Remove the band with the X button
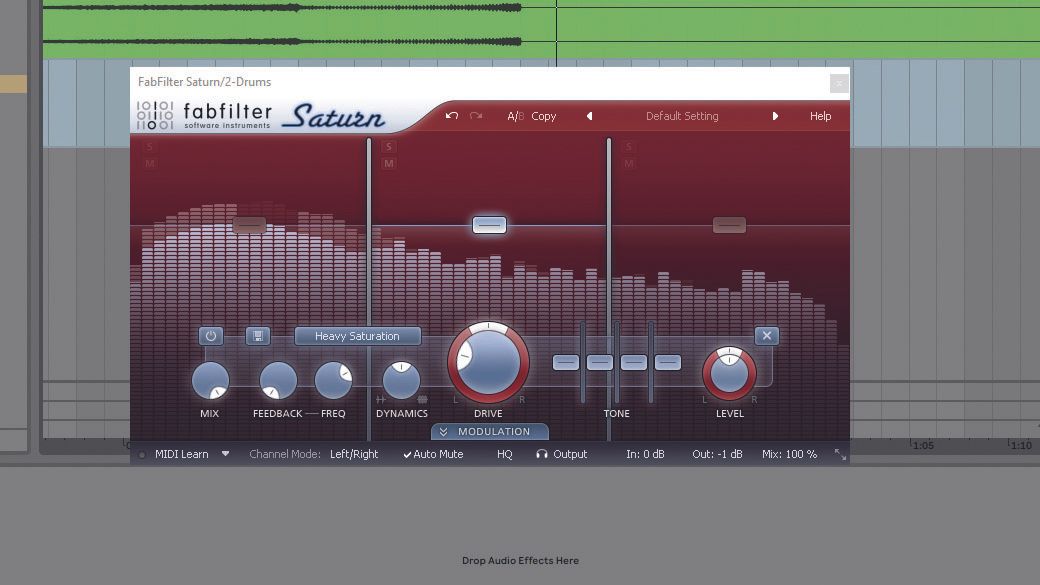This screenshot has width=1040, height=585. pyautogui.click(x=767, y=336)
